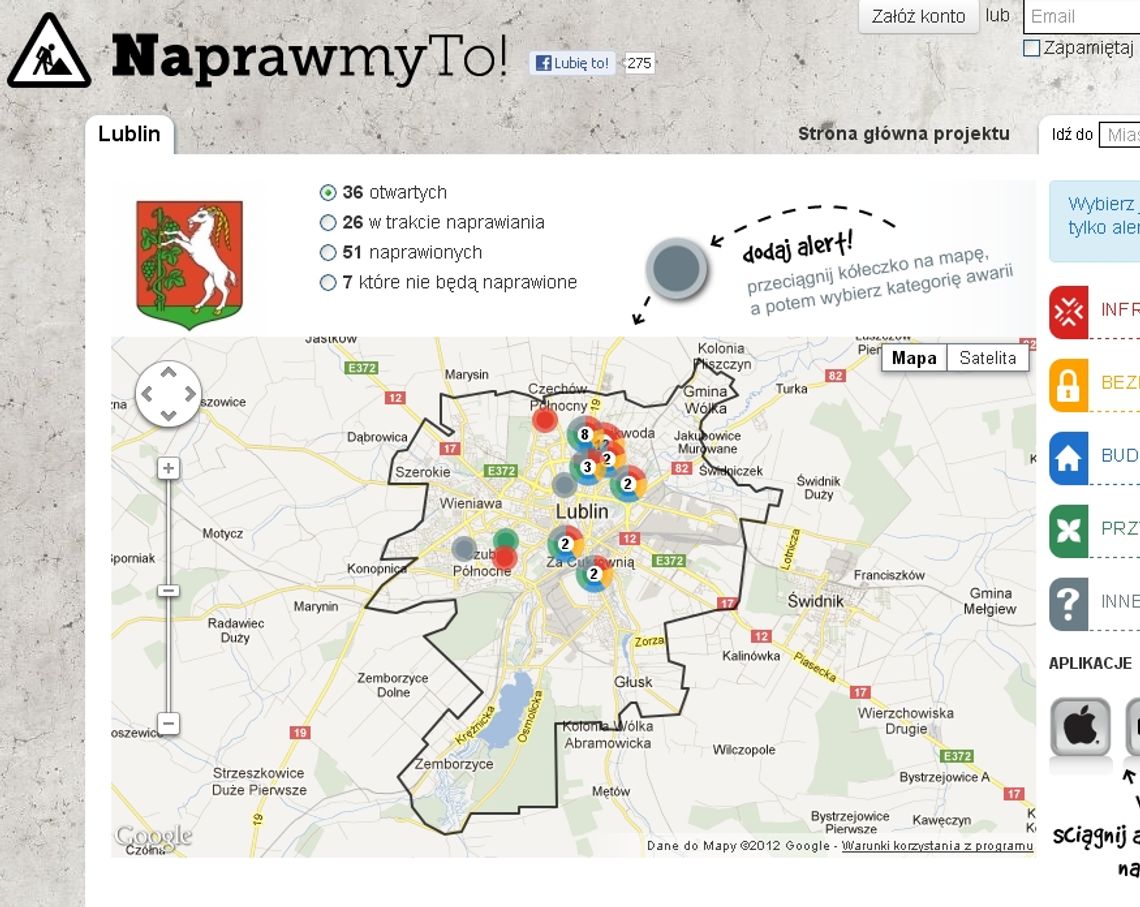Open the 2-cluster marker near Za Cukrownią
Image resolution: width=1140 pixels, height=907 pixels.
594,574
